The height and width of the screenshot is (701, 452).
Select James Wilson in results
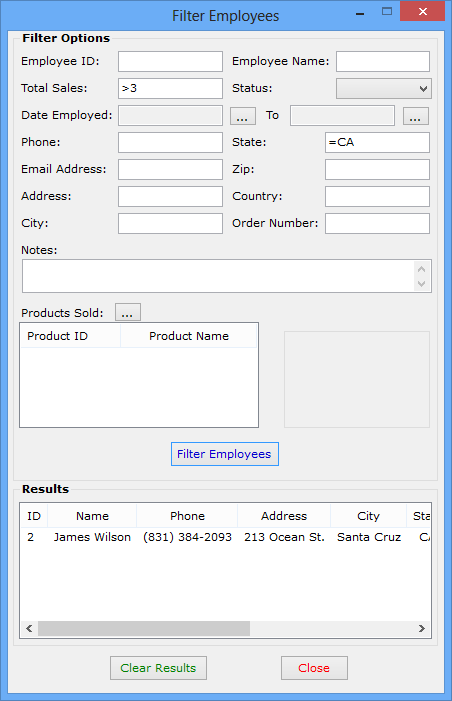tap(92, 537)
